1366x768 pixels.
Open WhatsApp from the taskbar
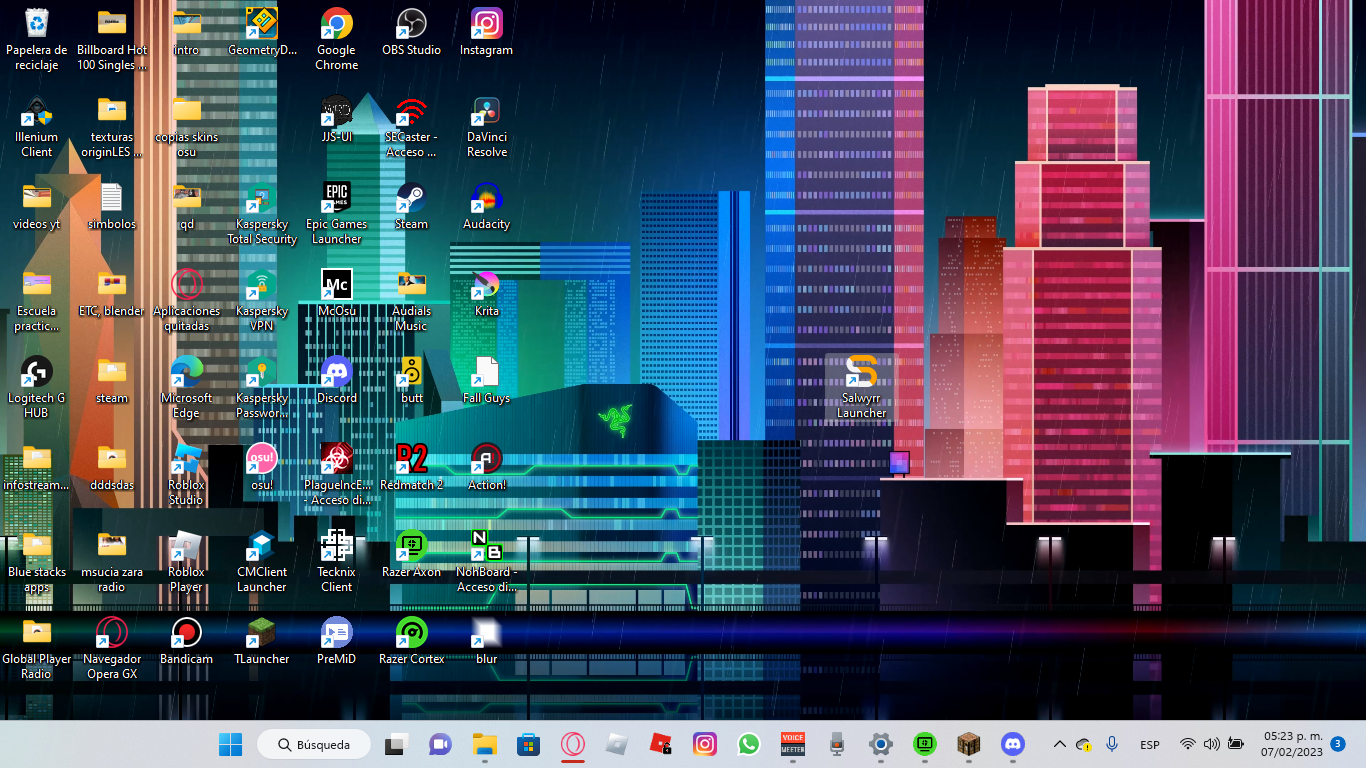tap(749, 744)
